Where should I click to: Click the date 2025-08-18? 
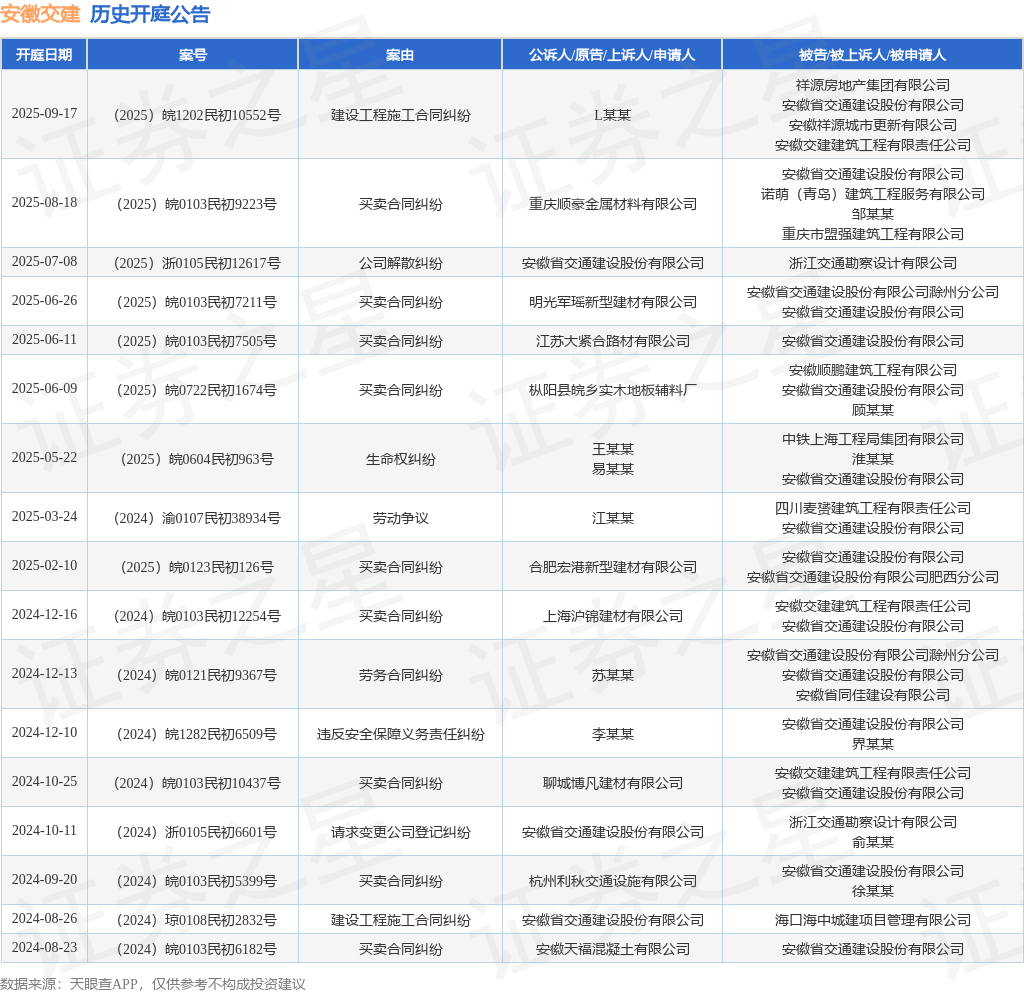coord(44,202)
